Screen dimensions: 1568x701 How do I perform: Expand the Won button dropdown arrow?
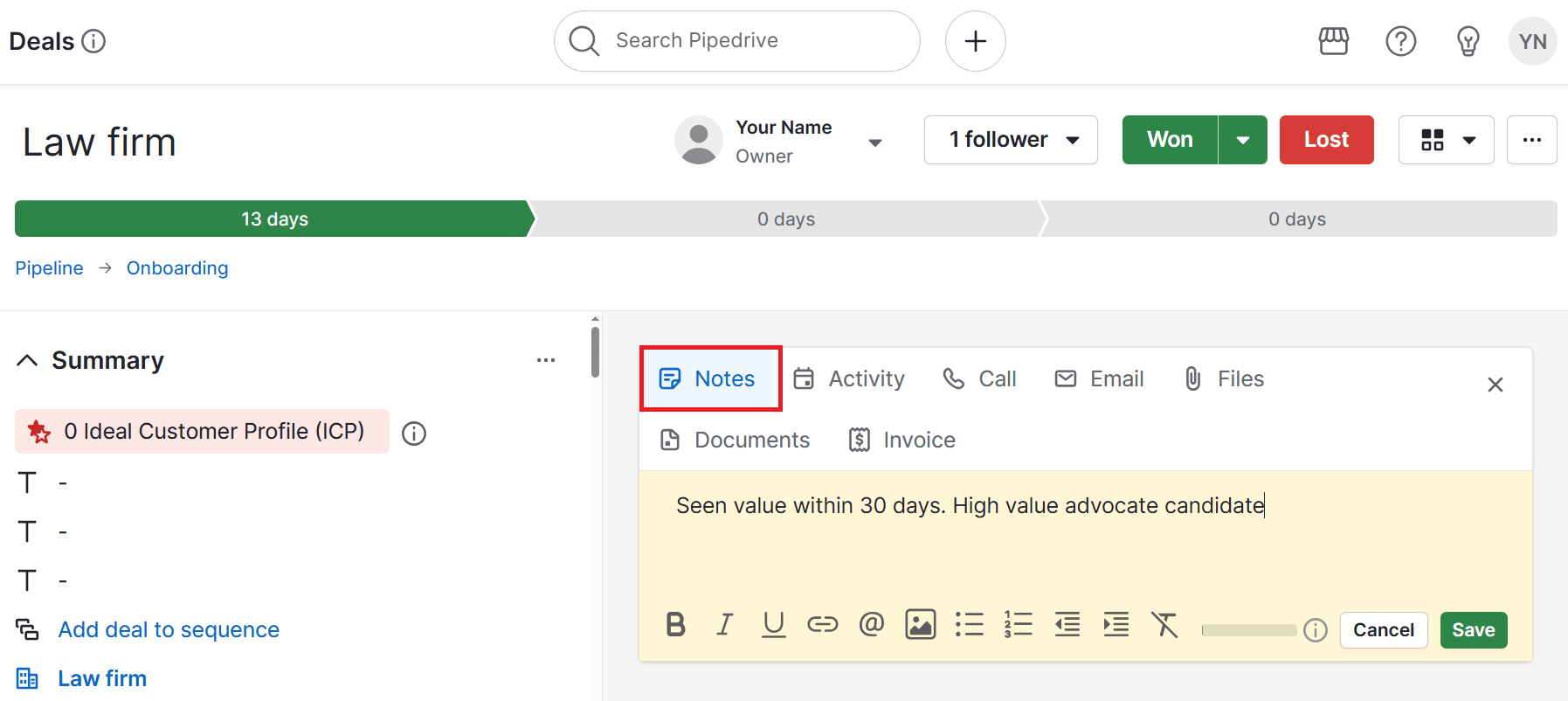click(1243, 140)
